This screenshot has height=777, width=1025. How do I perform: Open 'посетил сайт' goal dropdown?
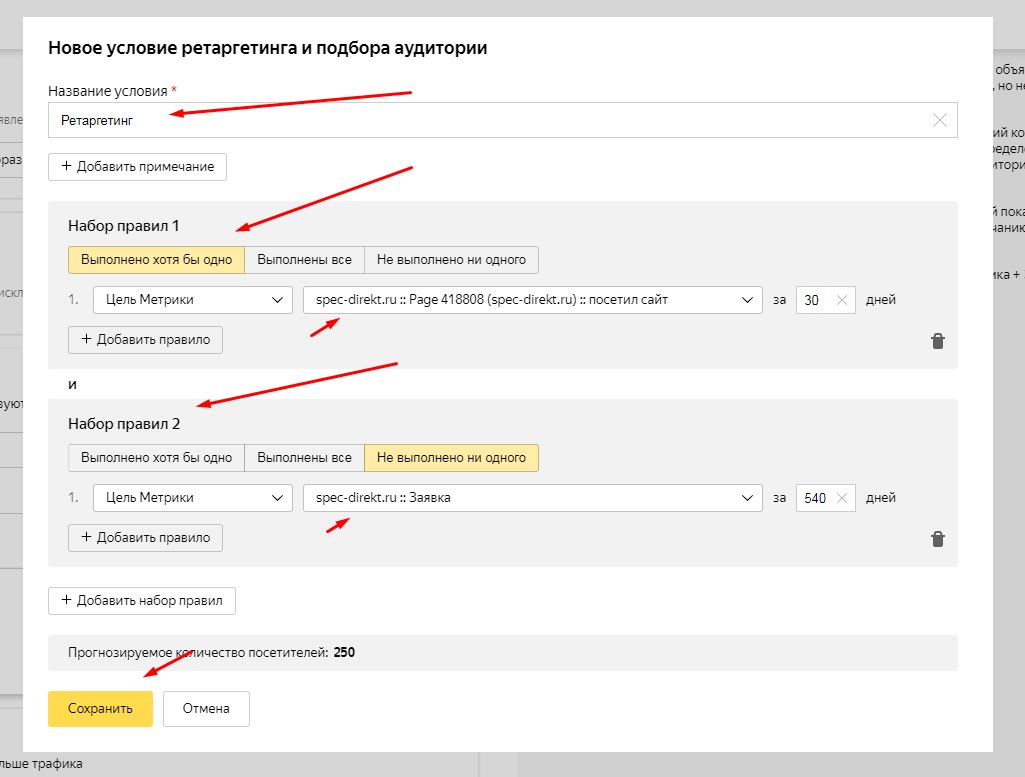click(532, 300)
